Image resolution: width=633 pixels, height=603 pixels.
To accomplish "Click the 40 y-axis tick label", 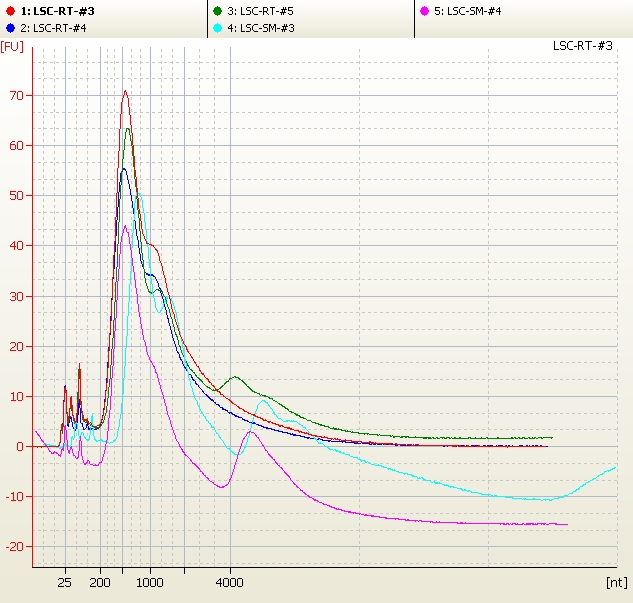I will [x=17, y=246].
